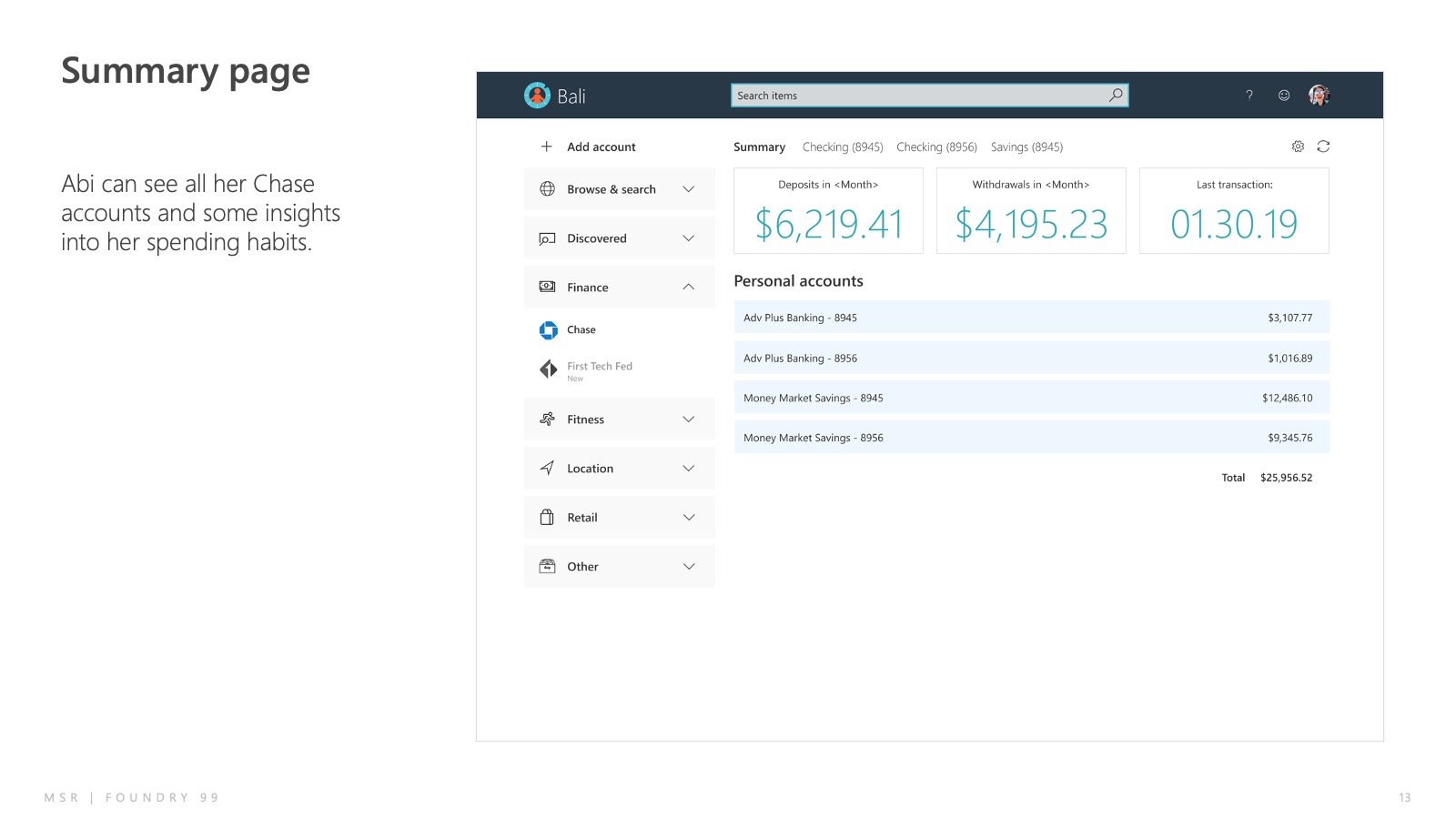Switch to the Savings (8945) tab

coord(1026,147)
